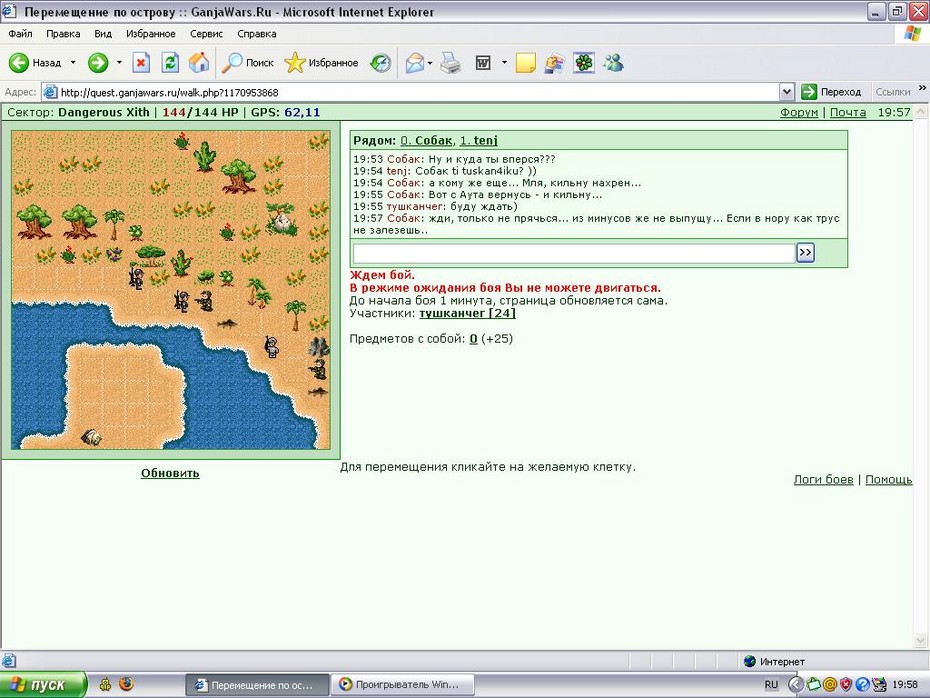Expand the Back button history dropdown
This screenshot has height=698, width=930.
pyautogui.click(x=73, y=62)
